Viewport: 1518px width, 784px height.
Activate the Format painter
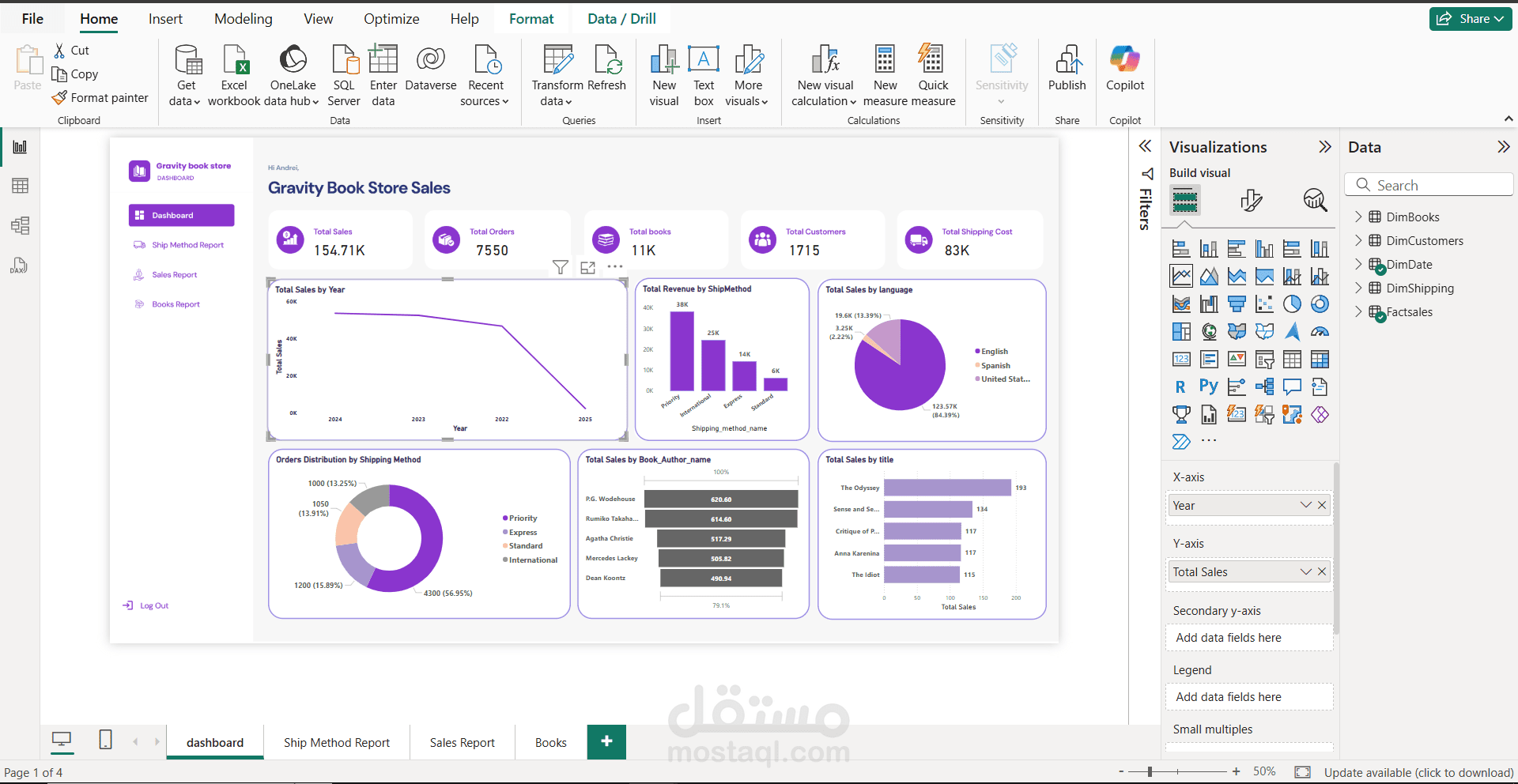pyautogui.click(x=100, y=98)
